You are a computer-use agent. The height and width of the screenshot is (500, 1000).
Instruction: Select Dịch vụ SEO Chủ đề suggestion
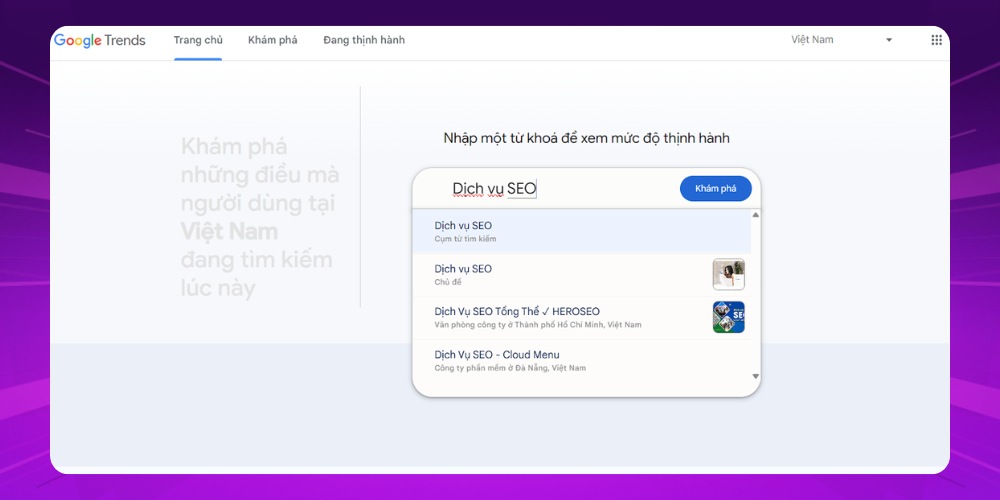[582, 275]
